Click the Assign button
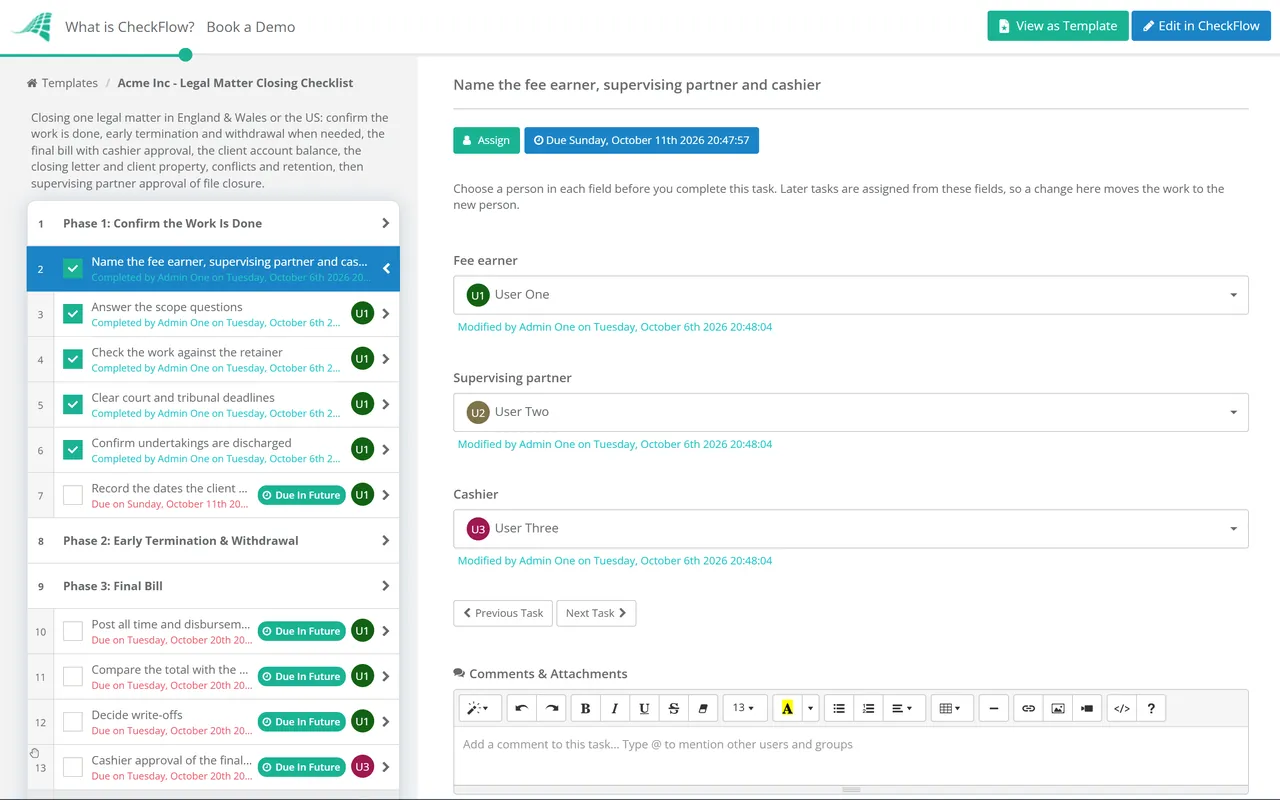The width and height of the screenshot is (1280, 800). click(x=487, y=140)
